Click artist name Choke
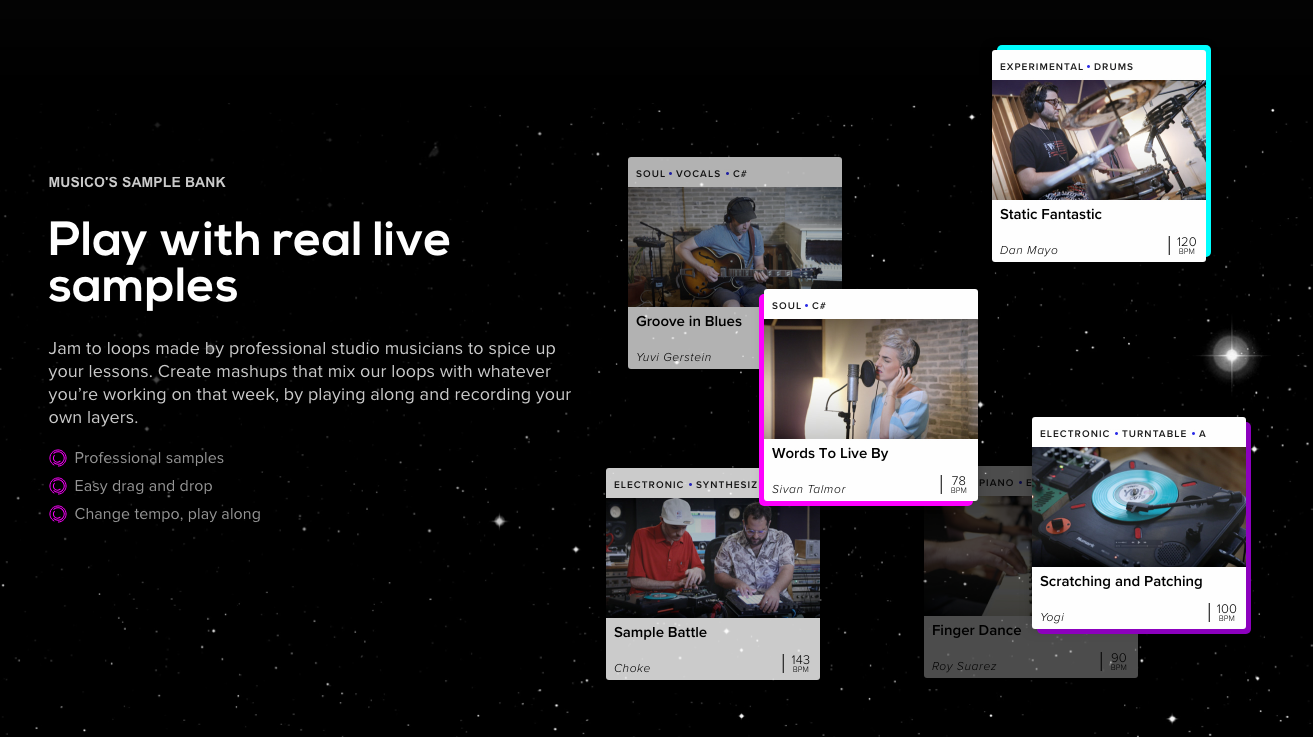 click(x=632, y=668)
